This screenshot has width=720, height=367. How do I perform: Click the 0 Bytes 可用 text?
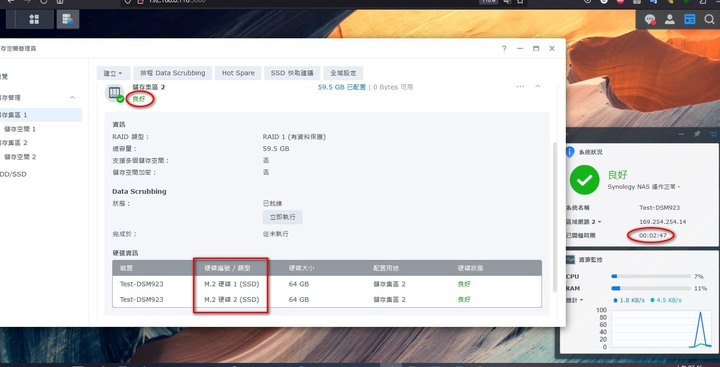393,87
